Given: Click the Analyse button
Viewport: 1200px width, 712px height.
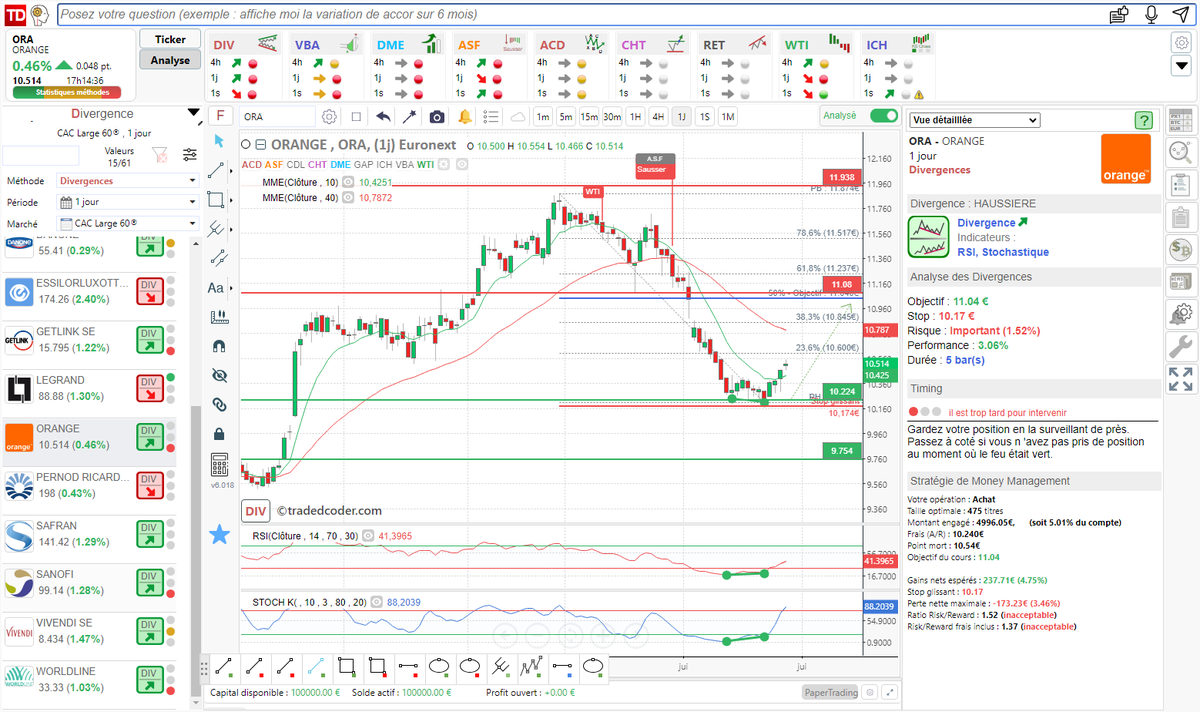Looking at the screenshot, I should pyautogui.click(x=170, y=60).
